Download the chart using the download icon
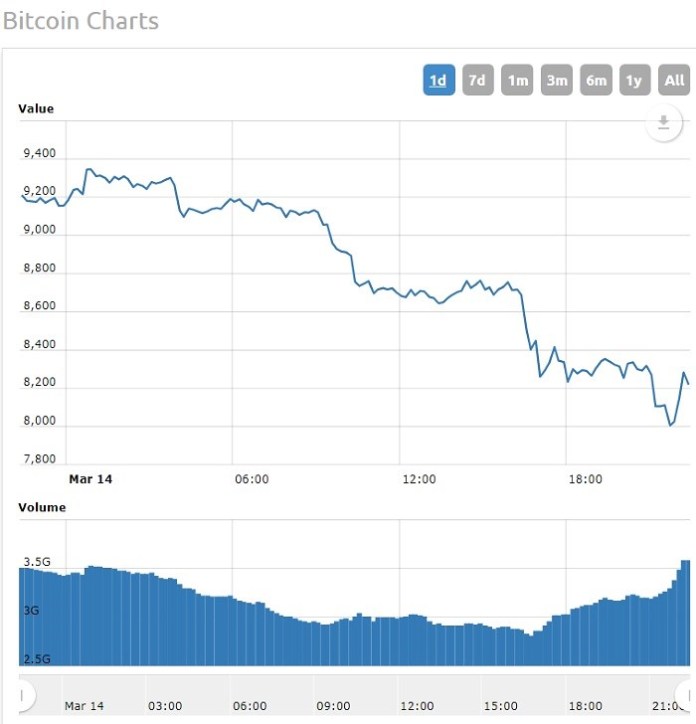 pos(662,123)
